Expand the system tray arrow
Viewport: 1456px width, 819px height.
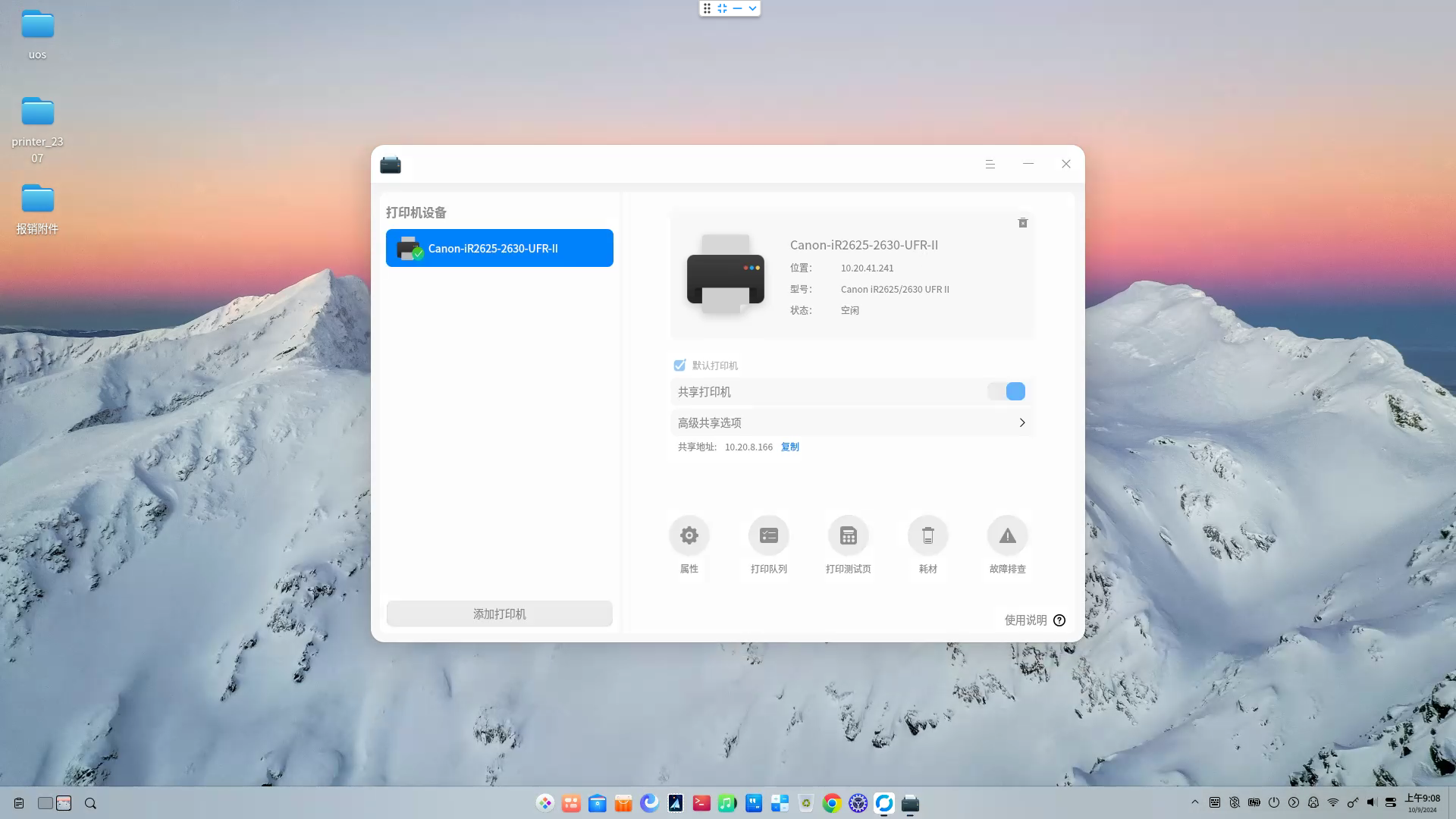[x=1195, y=802]
